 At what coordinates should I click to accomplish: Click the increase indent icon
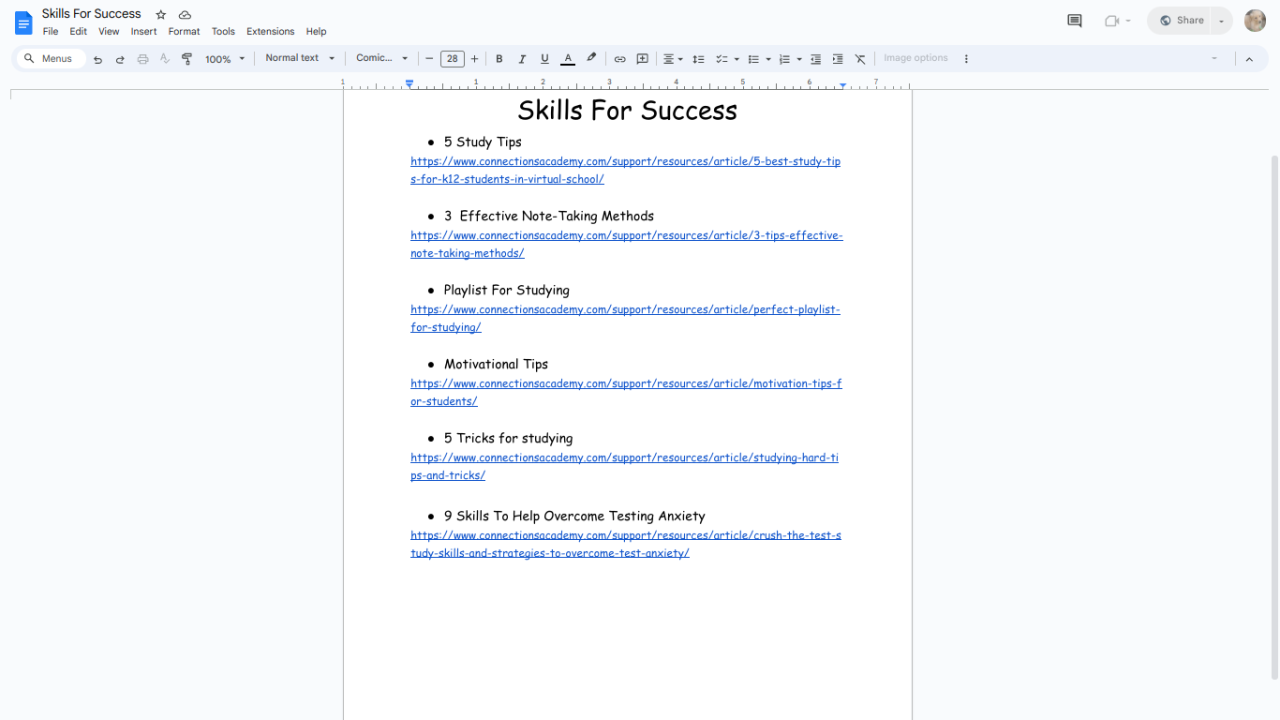838,59
